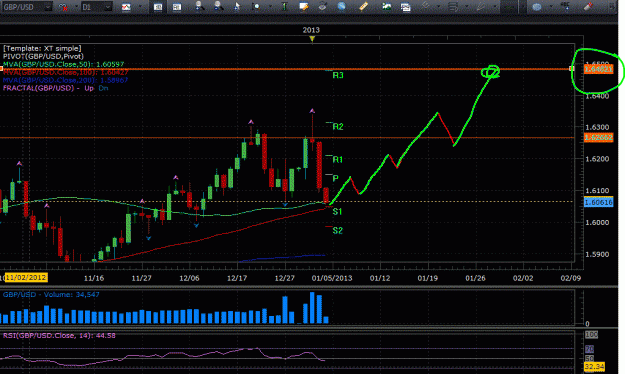
Task: Click the second panel-layout toolbar icon
Action: [x=177, y=7]
